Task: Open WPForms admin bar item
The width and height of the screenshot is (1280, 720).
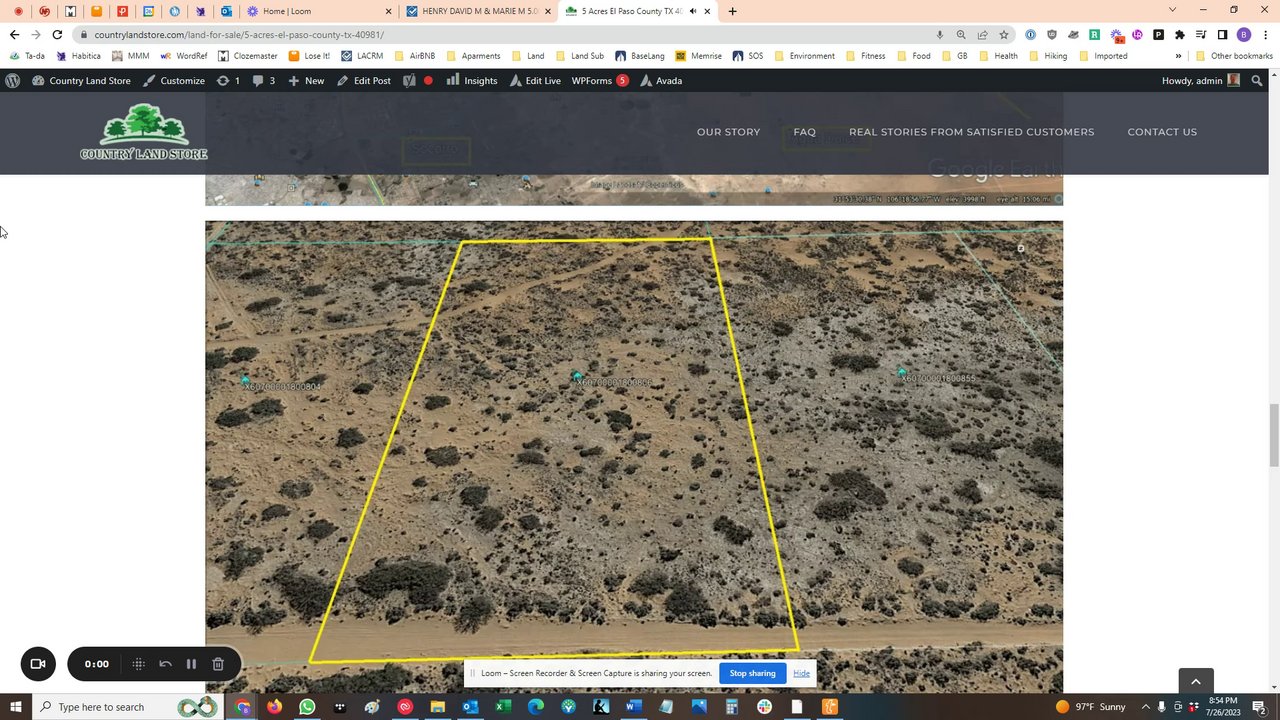Action: 600,81
